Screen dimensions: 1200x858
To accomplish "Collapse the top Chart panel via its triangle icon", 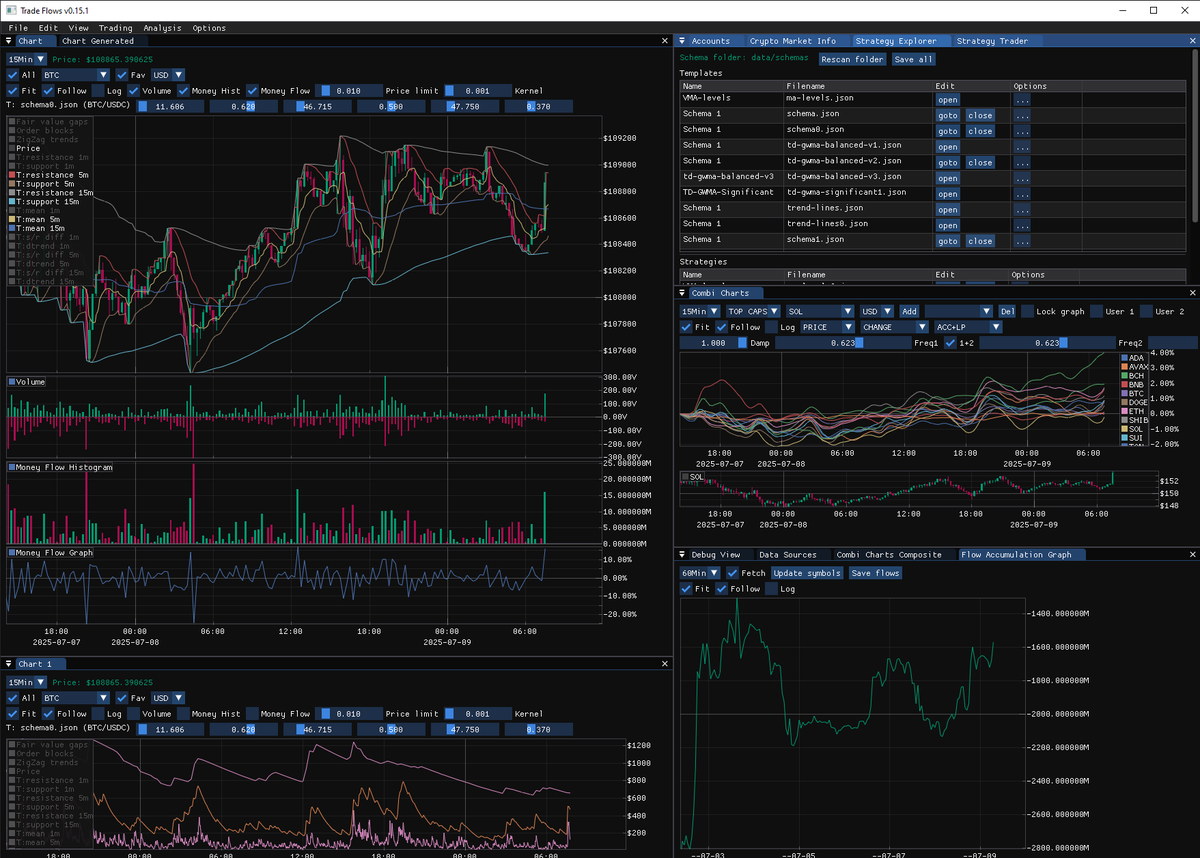I will [9, 41].
